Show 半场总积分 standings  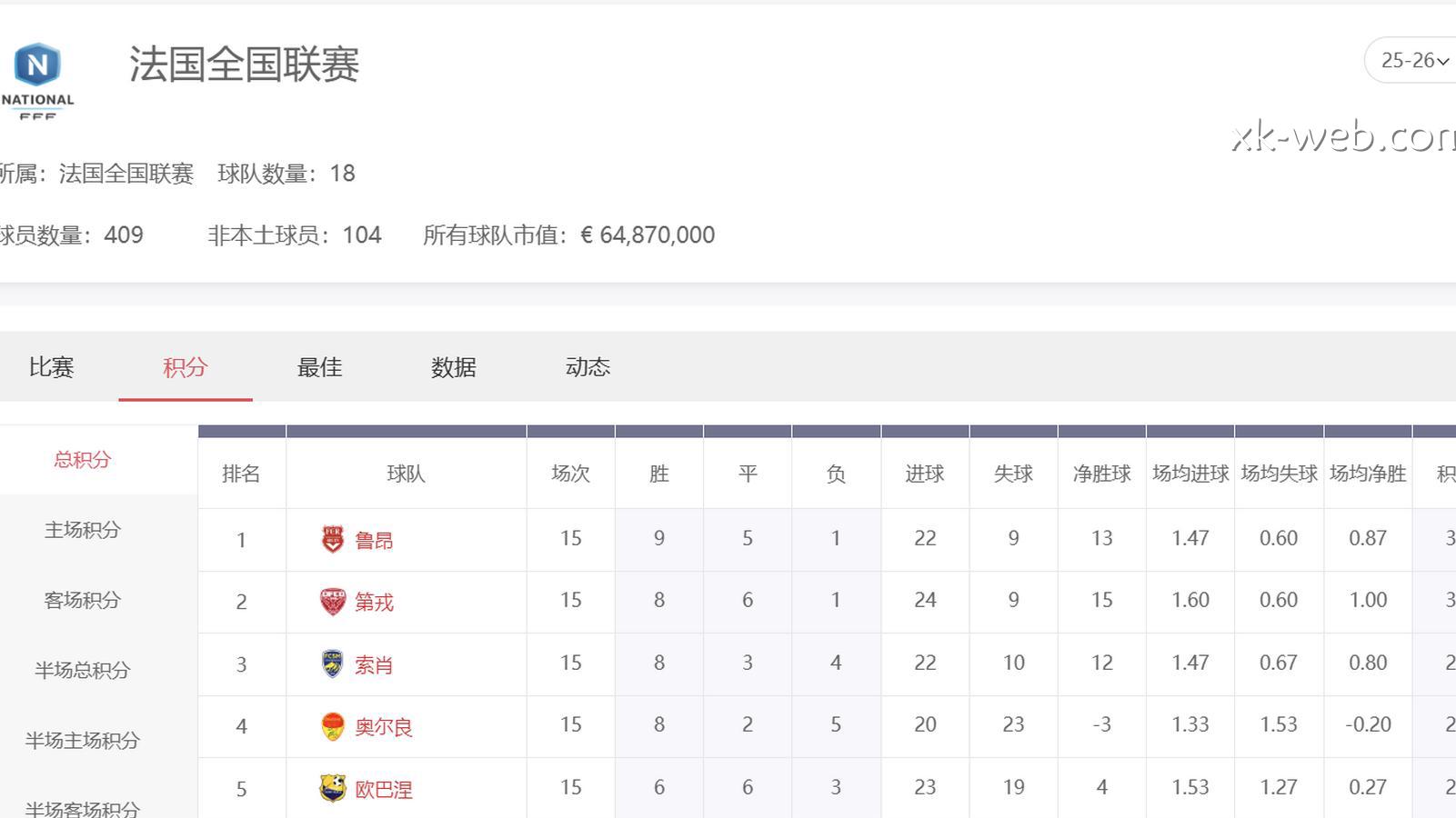[83, 670]
